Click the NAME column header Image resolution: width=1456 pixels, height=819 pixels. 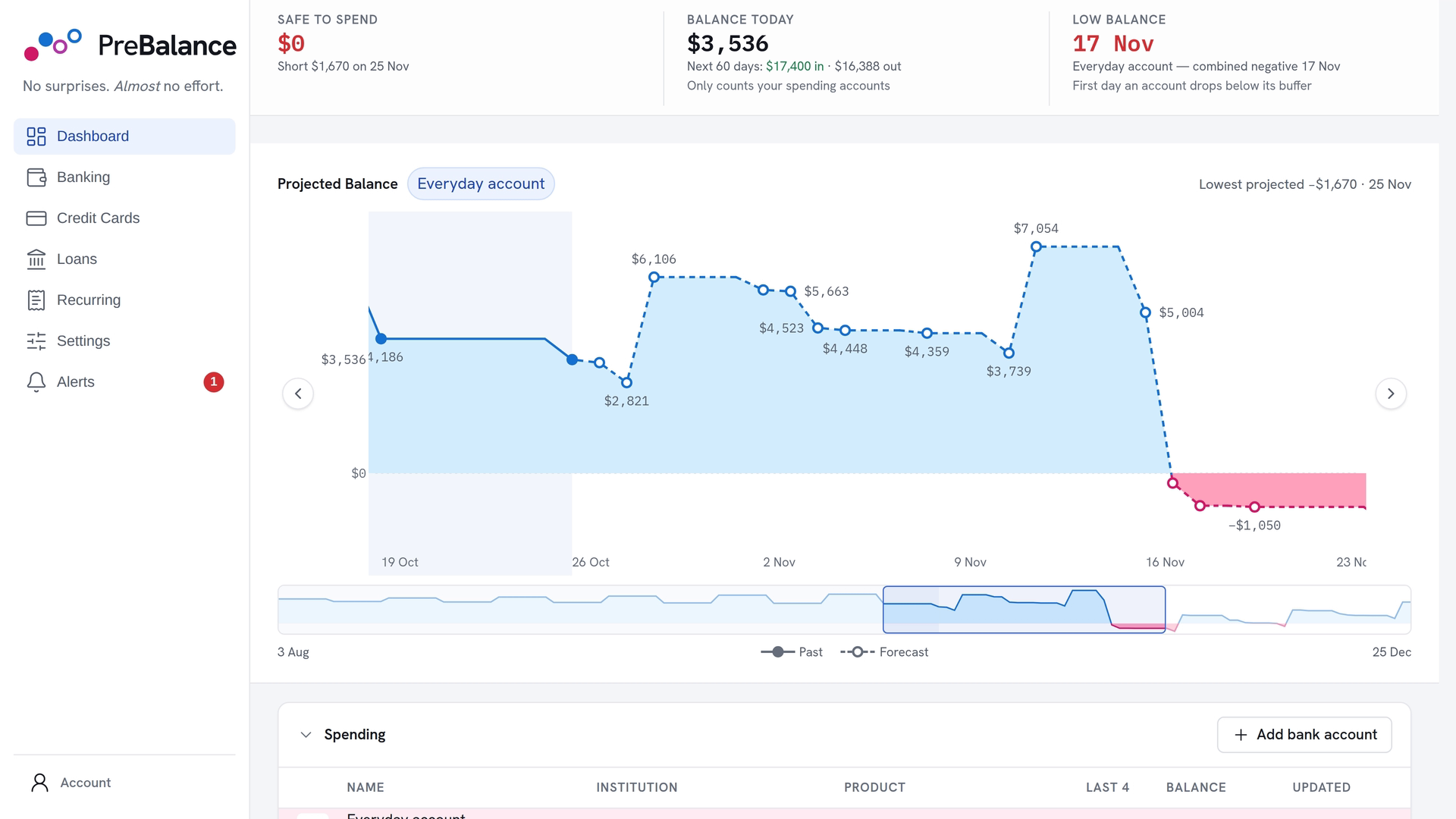(366, 787)
